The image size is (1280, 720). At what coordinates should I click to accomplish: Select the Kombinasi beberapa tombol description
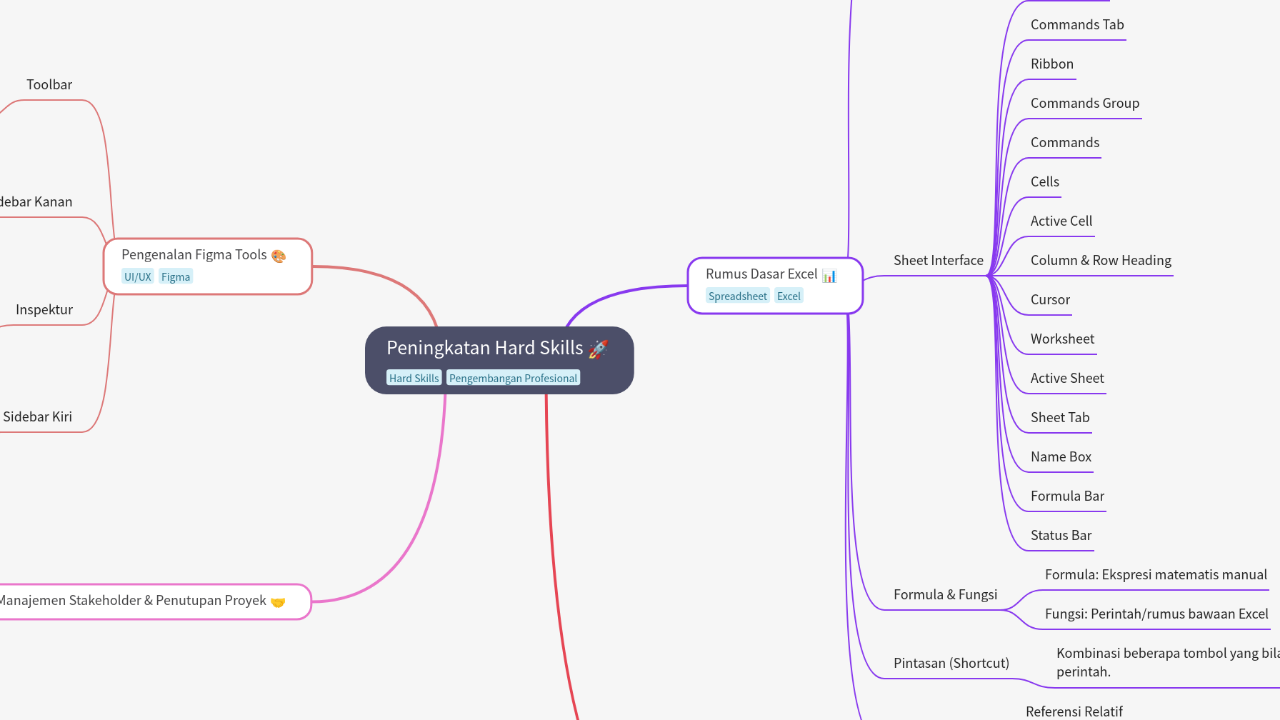pos(1168,662)
